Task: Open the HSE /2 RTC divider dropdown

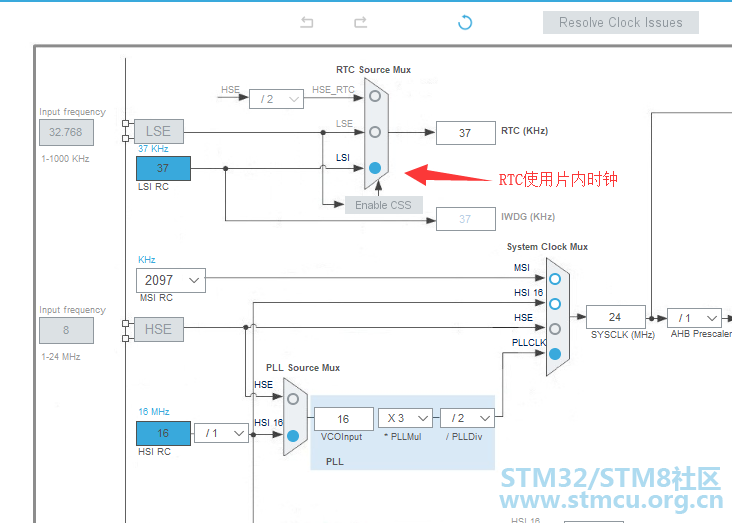Action: tap(276, 99)
